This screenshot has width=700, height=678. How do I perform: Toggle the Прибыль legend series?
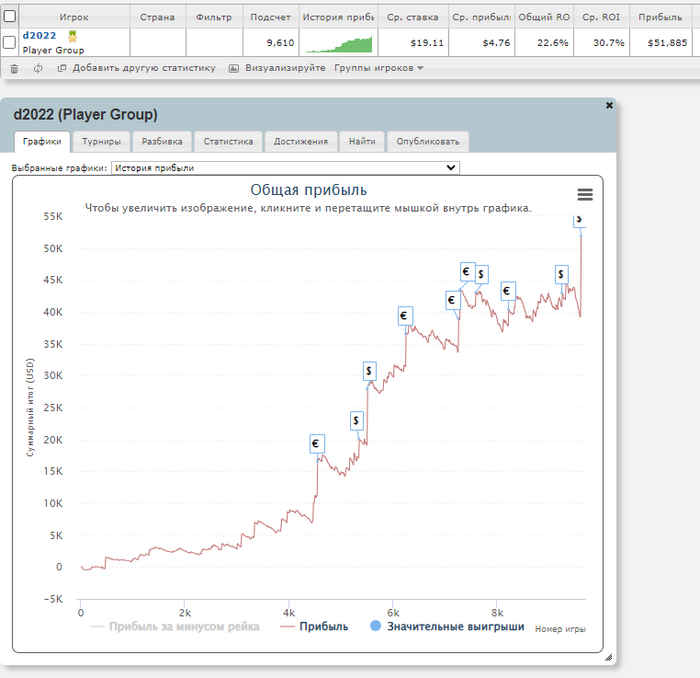point(314,627)
